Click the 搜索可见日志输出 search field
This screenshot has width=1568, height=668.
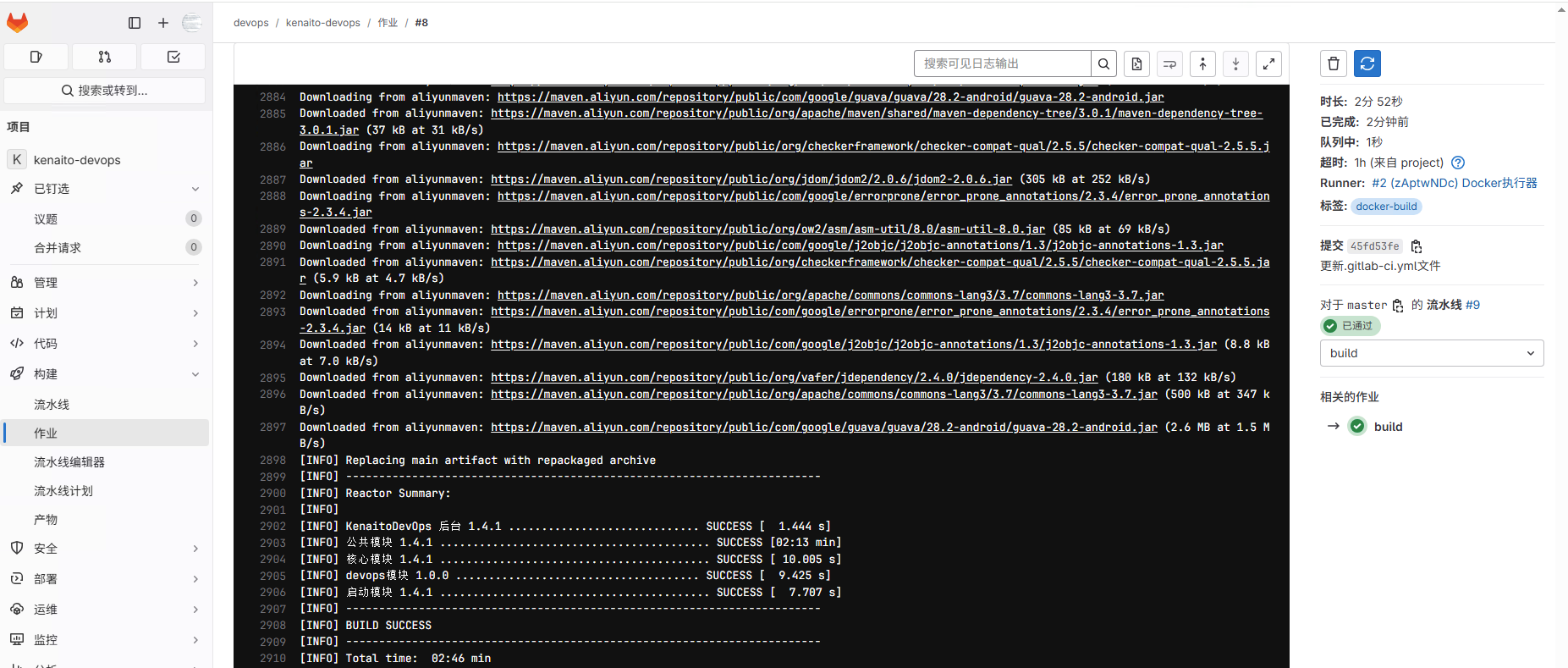(x=1002, y=63)
